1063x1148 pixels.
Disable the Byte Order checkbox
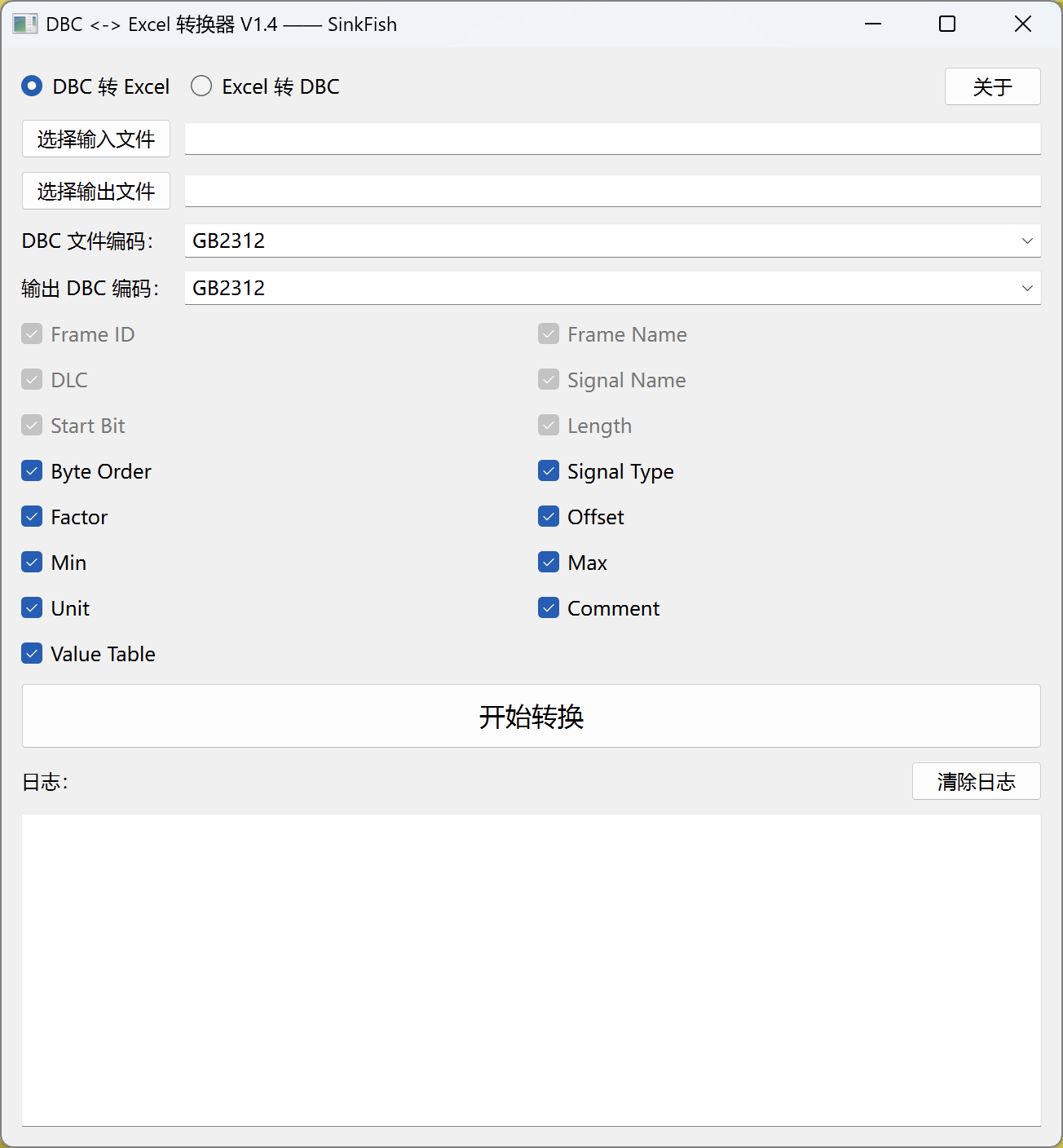31,470
